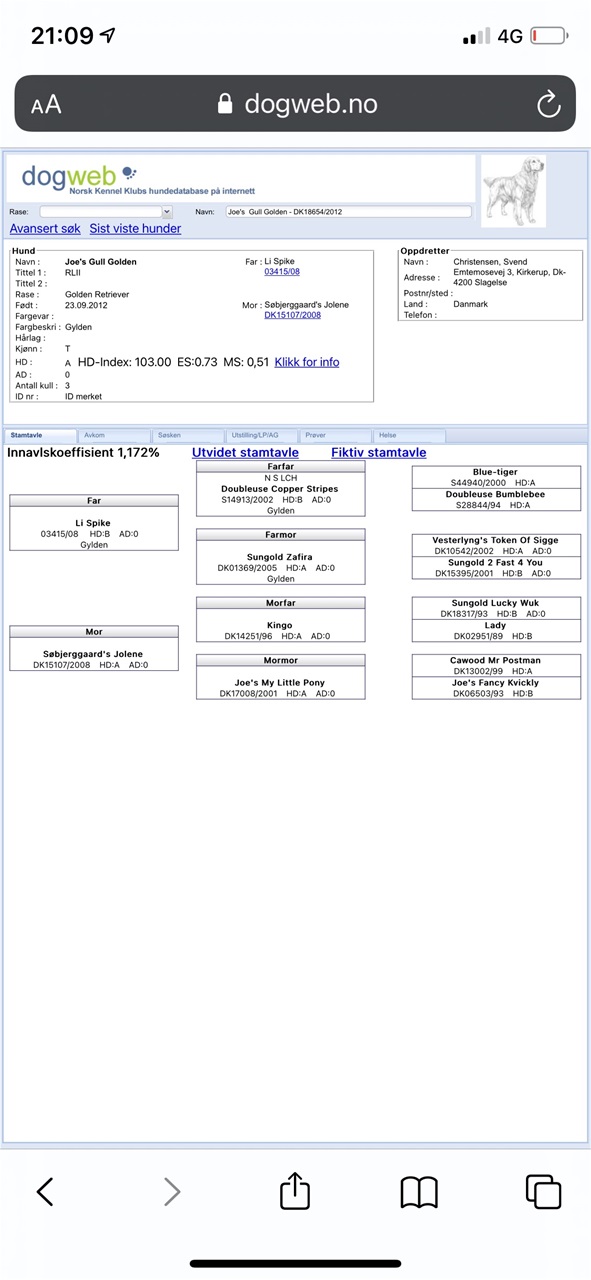Screen dimensions: 591x1280
Task: Open the Fiktiv stamtavle link
Action: click(379, 453)
